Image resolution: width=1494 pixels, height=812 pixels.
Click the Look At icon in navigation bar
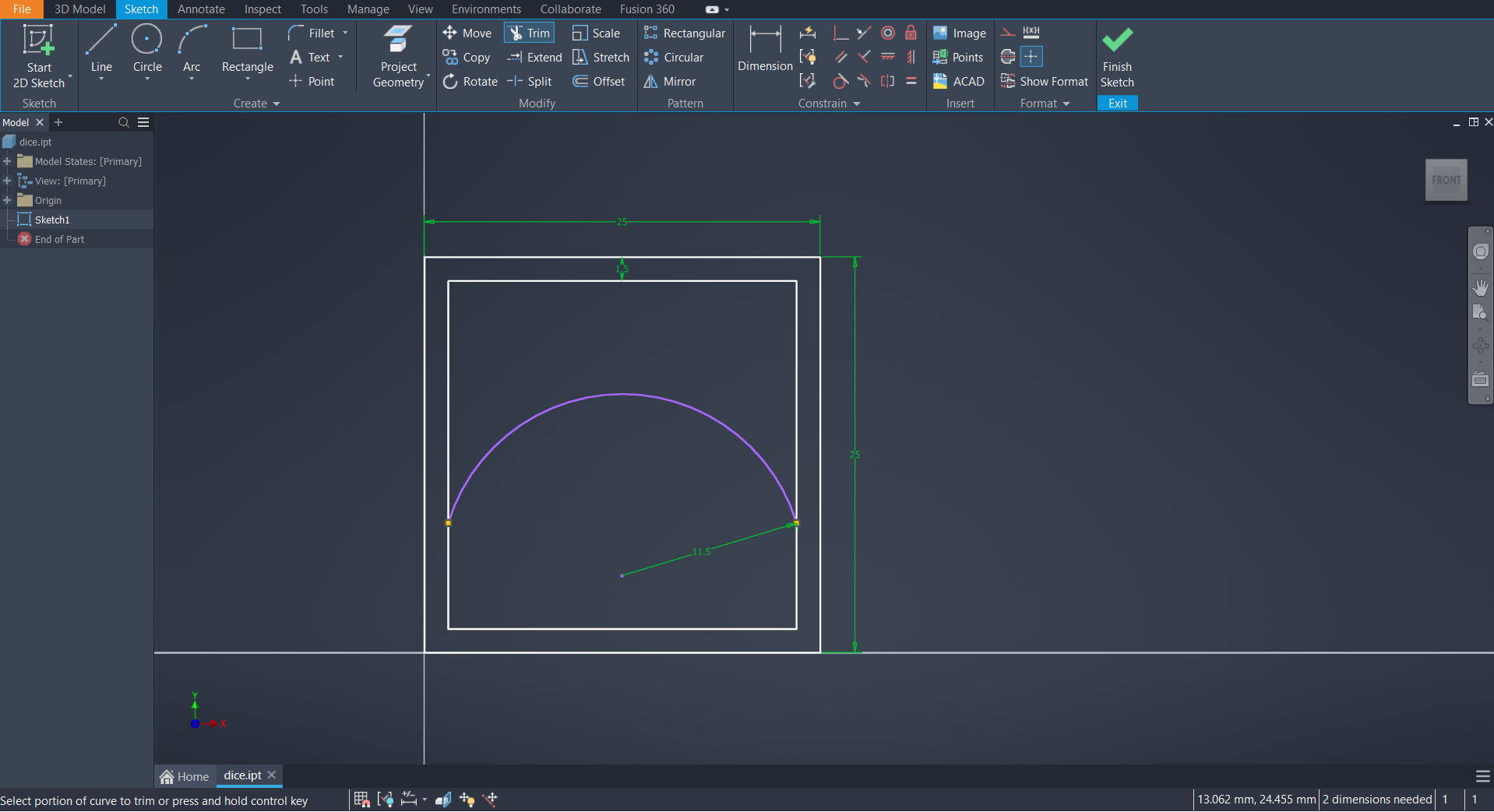pyautogui.click(x=1480, y=380)
